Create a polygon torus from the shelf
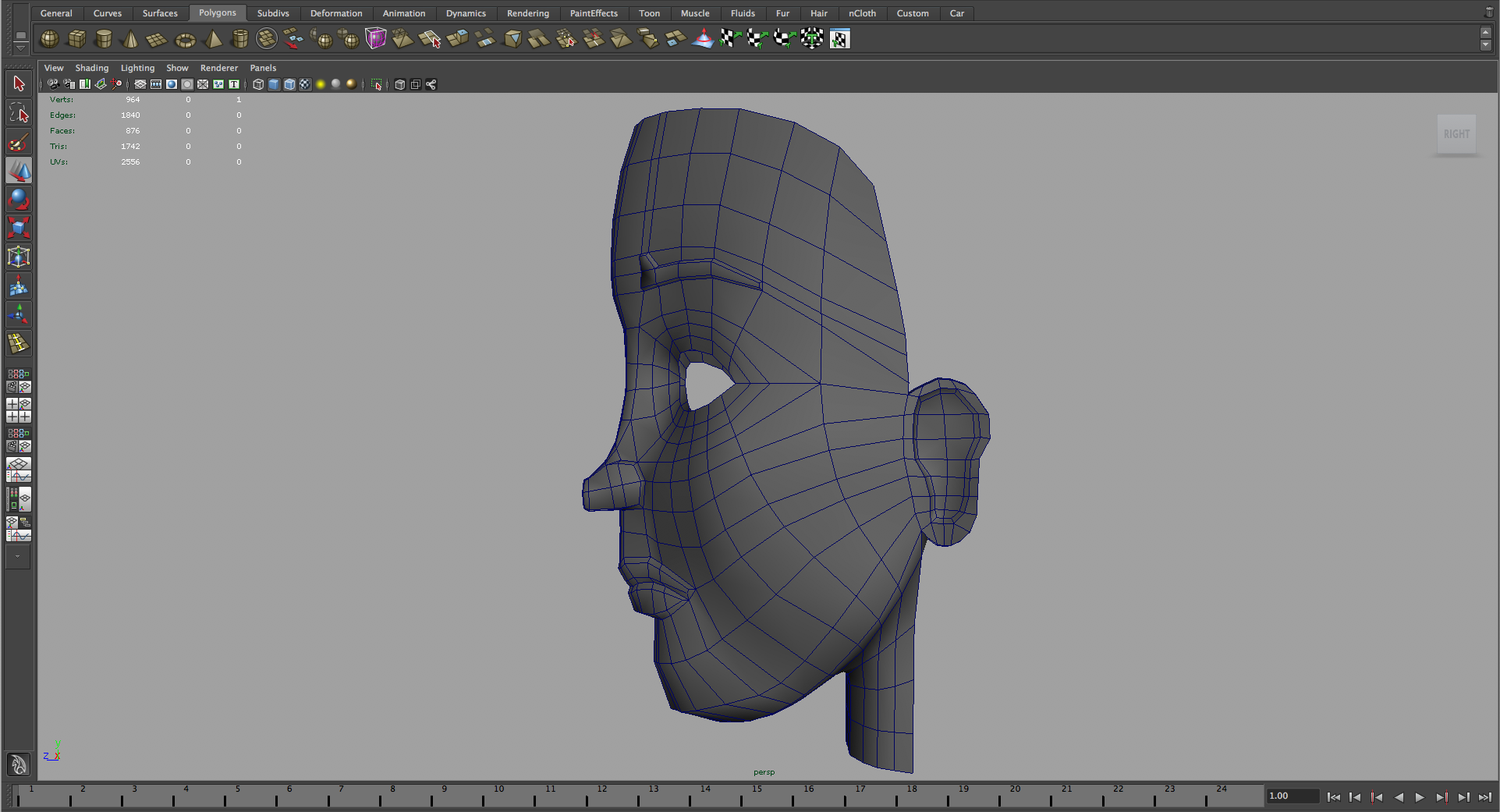The image size is (1500, 812). pos(185,39)
